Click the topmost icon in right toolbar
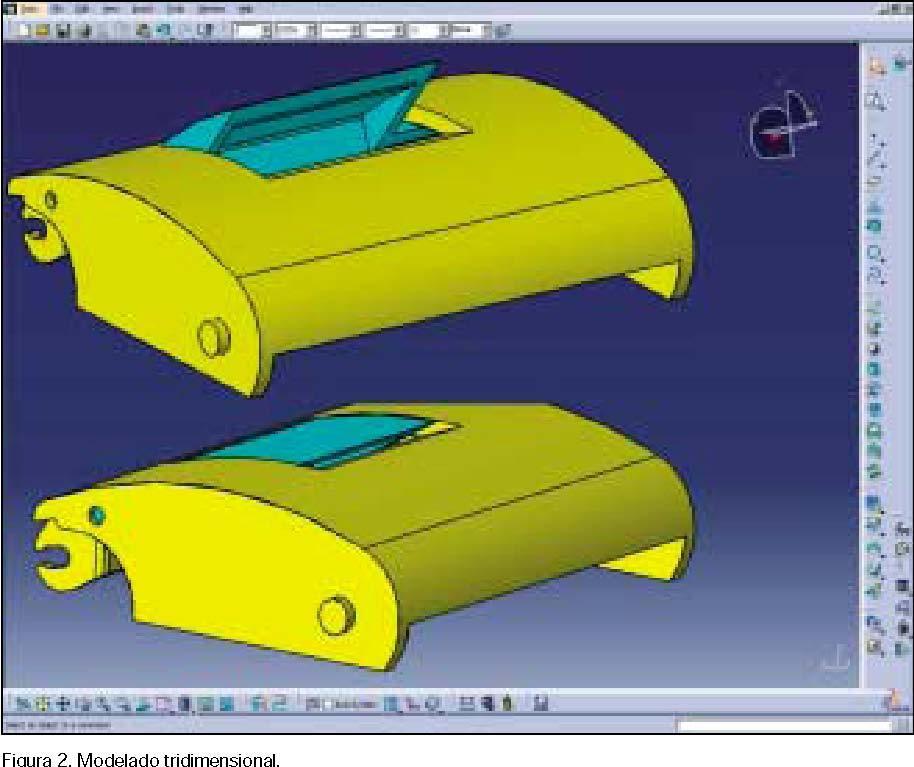 point(876,67)
